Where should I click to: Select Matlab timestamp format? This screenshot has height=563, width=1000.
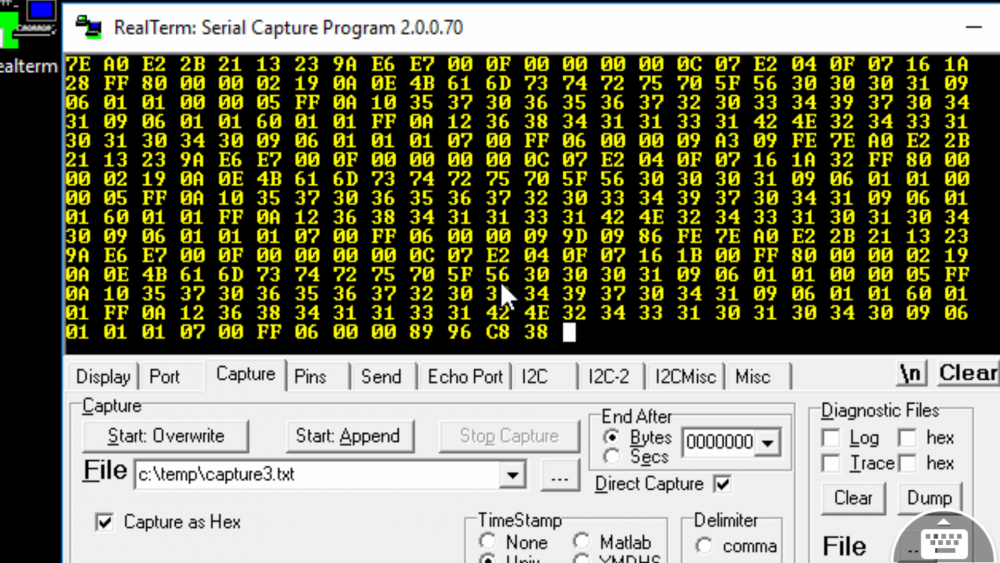tap(581, 542)
